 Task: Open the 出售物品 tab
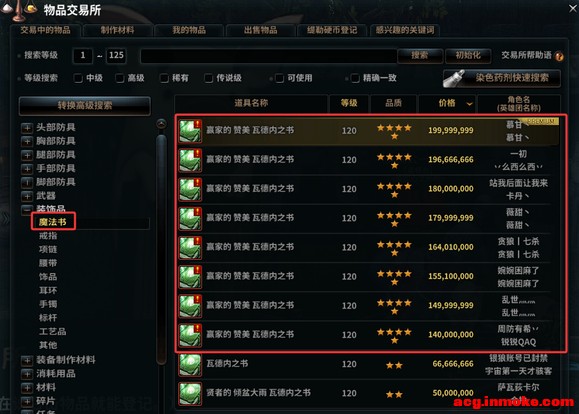tap(261, 30)
